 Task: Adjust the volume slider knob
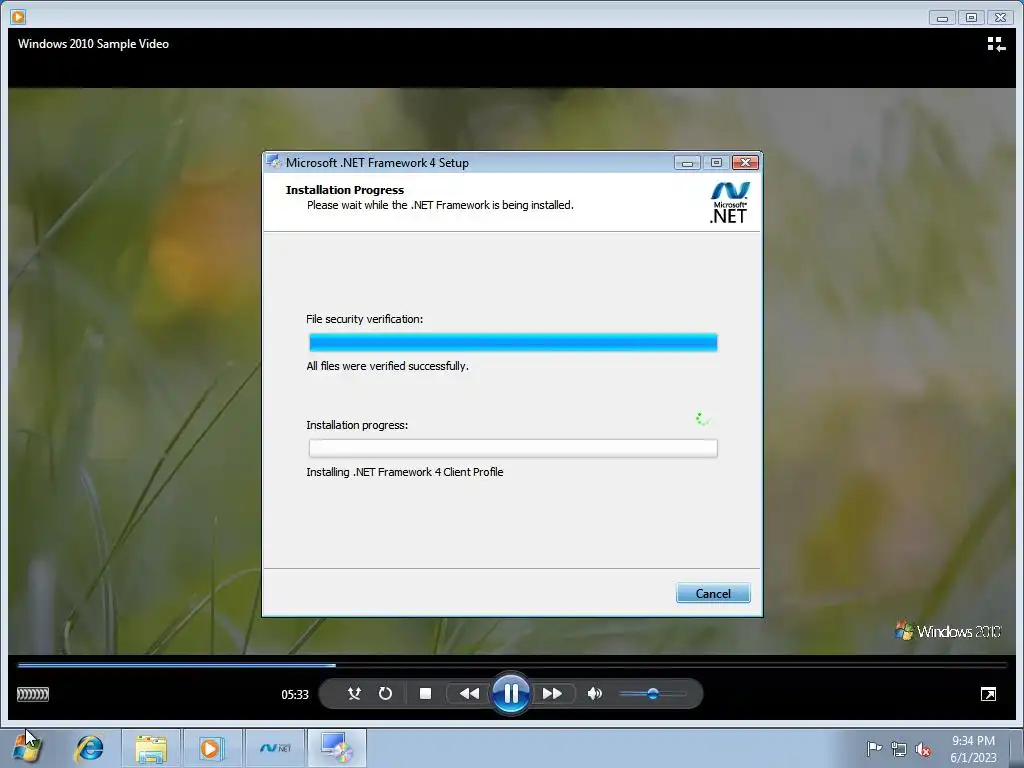(x=652, y=694)
